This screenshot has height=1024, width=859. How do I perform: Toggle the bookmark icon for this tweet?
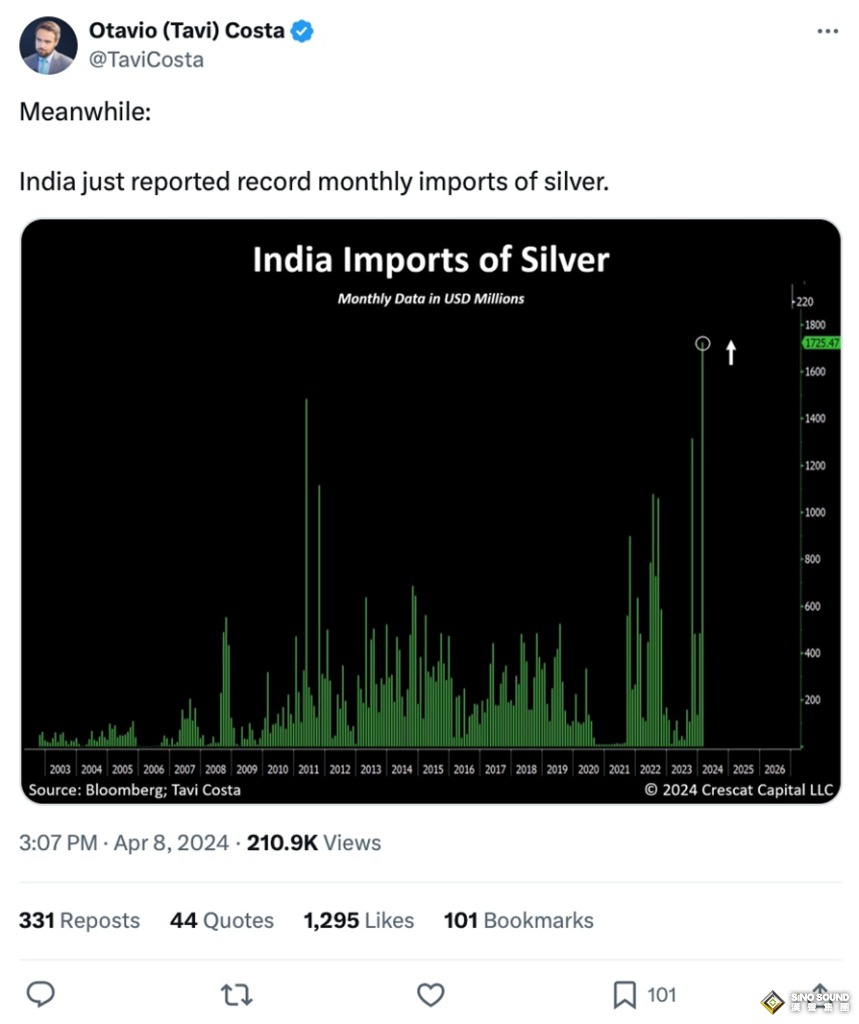624,994
